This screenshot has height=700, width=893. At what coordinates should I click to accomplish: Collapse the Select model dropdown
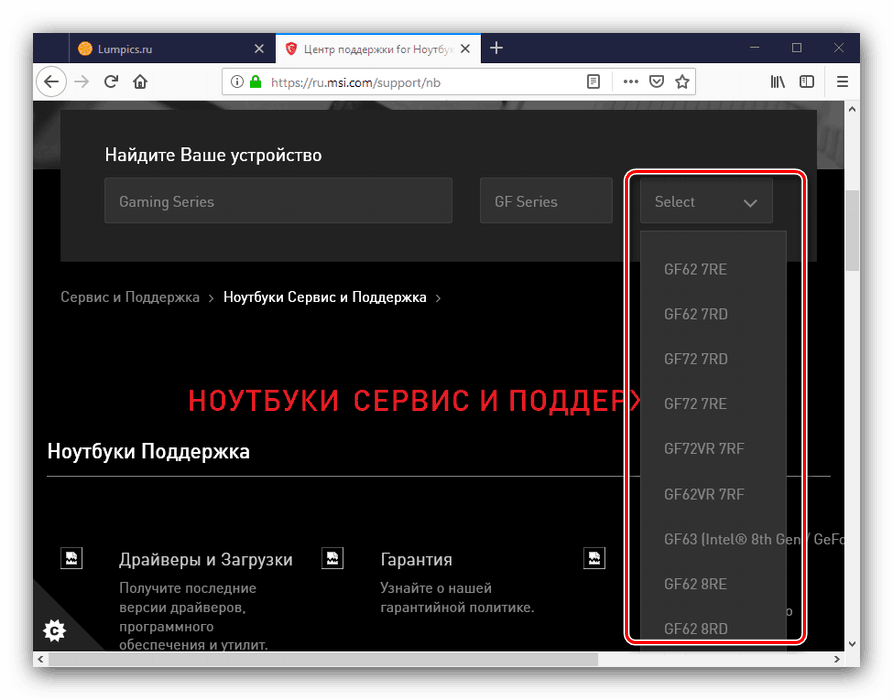706,200
